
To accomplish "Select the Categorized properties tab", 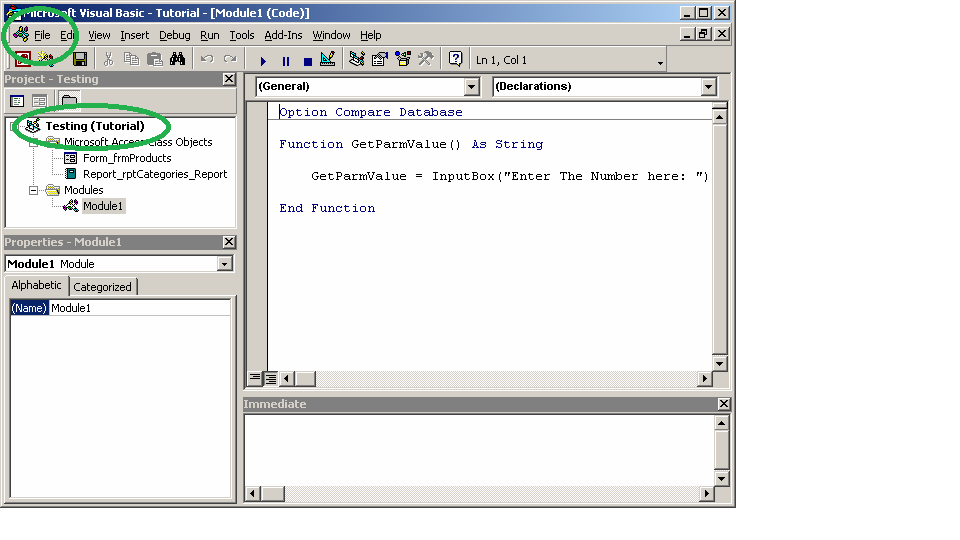I will (x=102, y=287).
